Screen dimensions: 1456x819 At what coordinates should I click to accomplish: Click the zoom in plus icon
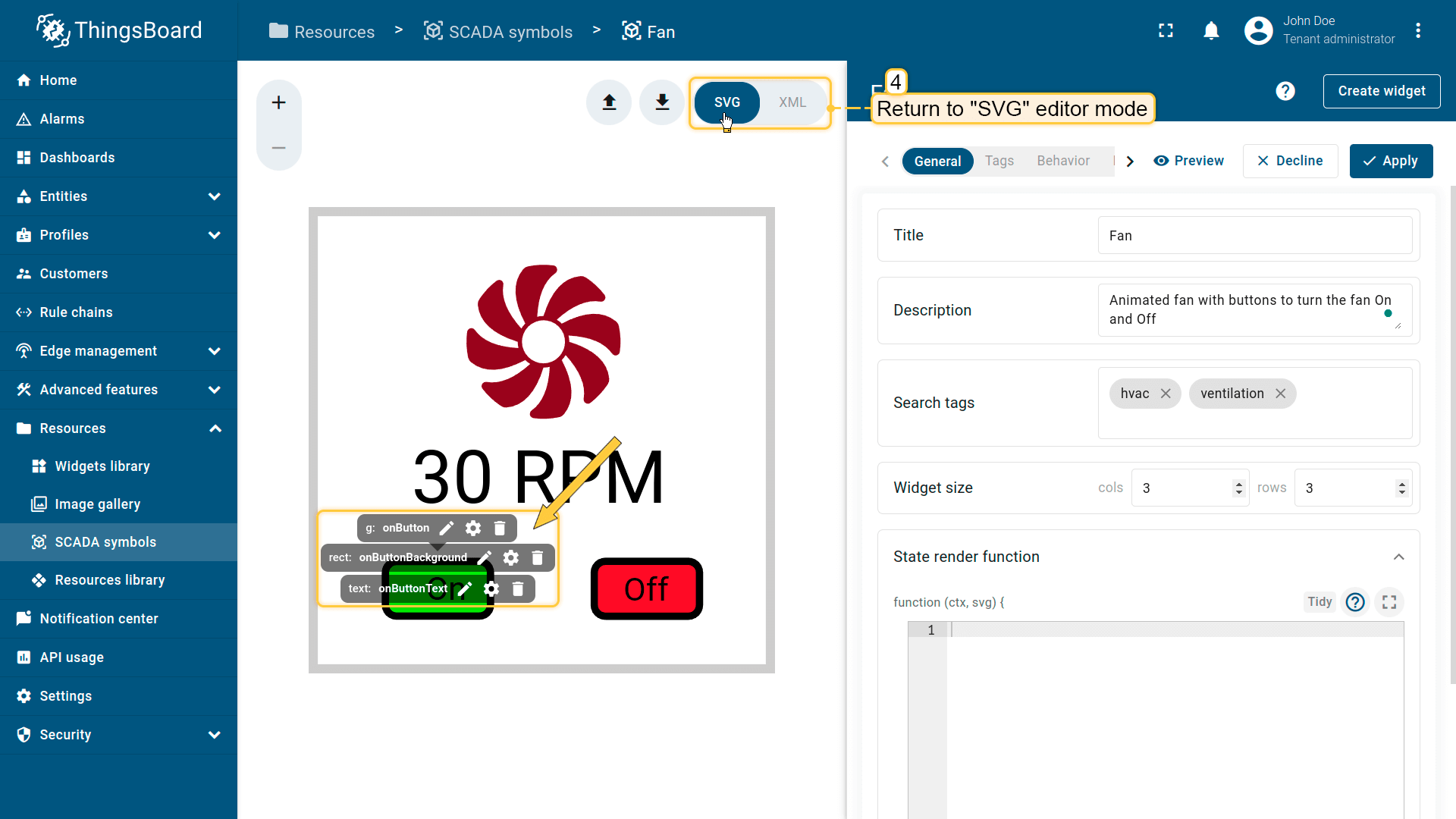pos(278,102)
